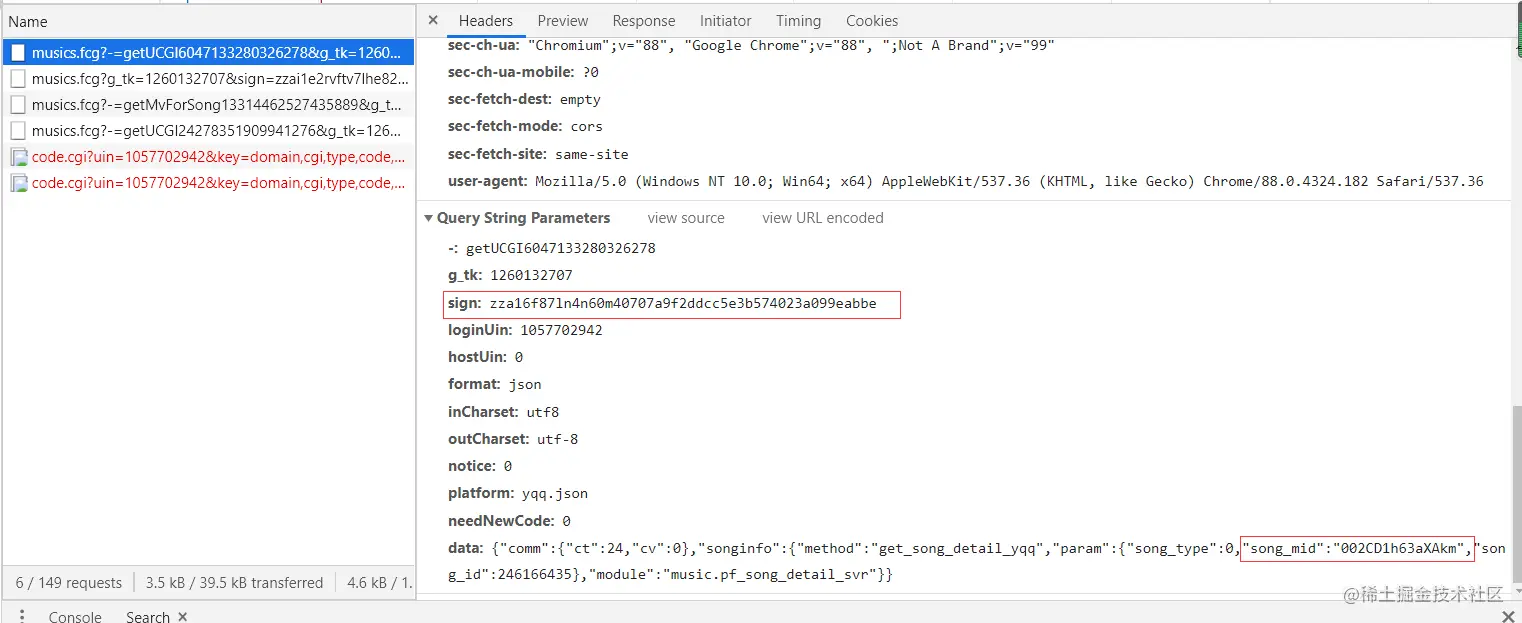Click the user-agent header value
This screenshot has width=1522, height=623.
point(1009,181)
